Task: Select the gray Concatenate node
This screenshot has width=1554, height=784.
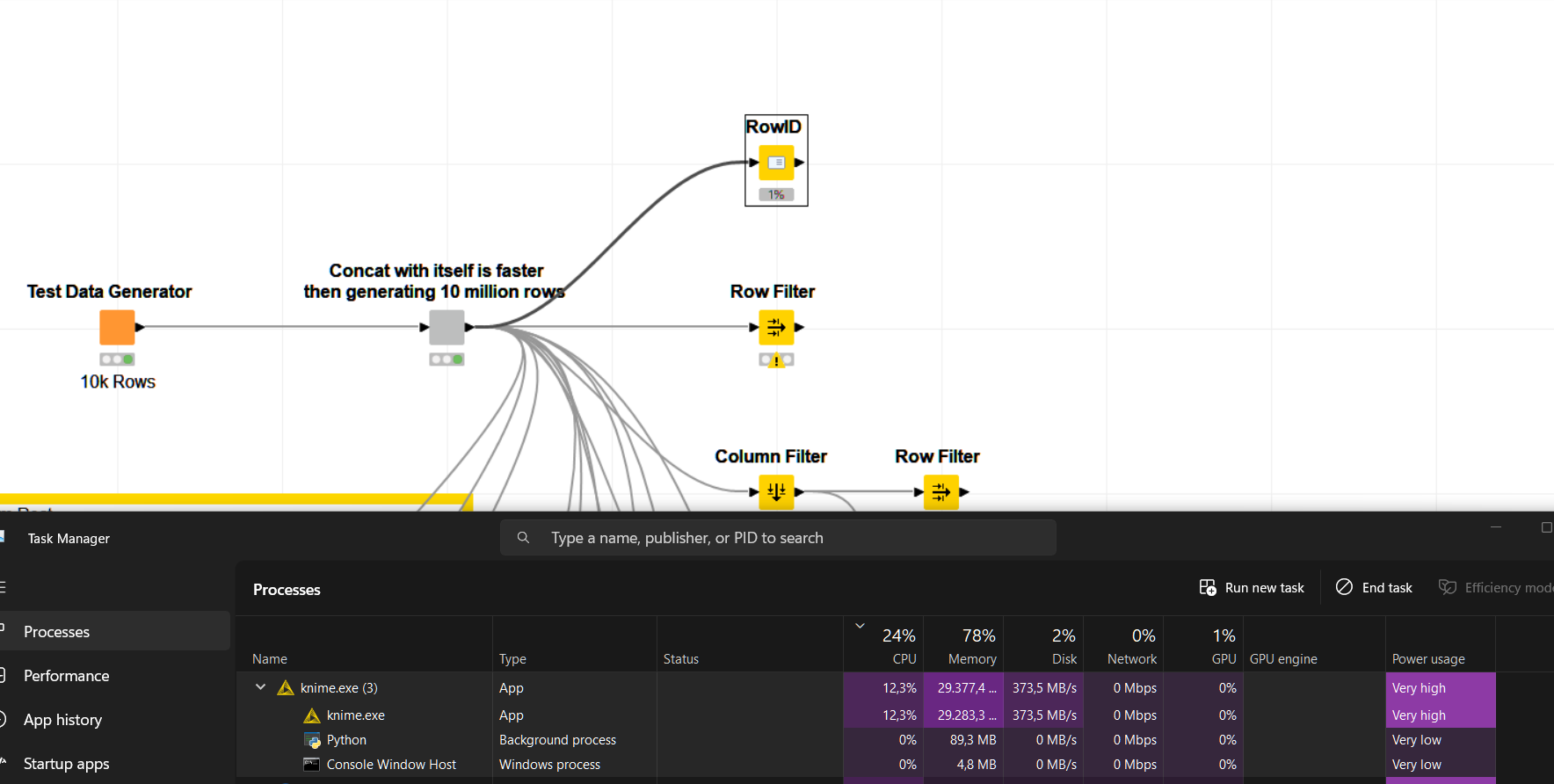Action: coord(447,327)
